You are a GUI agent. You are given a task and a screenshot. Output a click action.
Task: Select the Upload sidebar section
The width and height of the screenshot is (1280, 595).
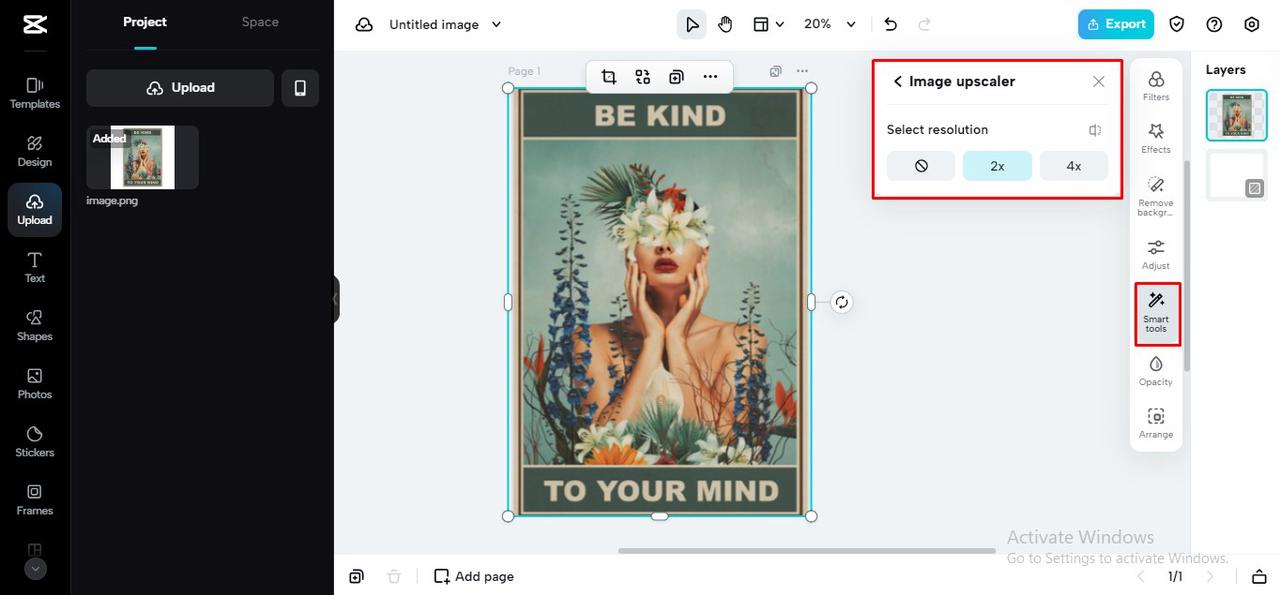coord(35,209)
